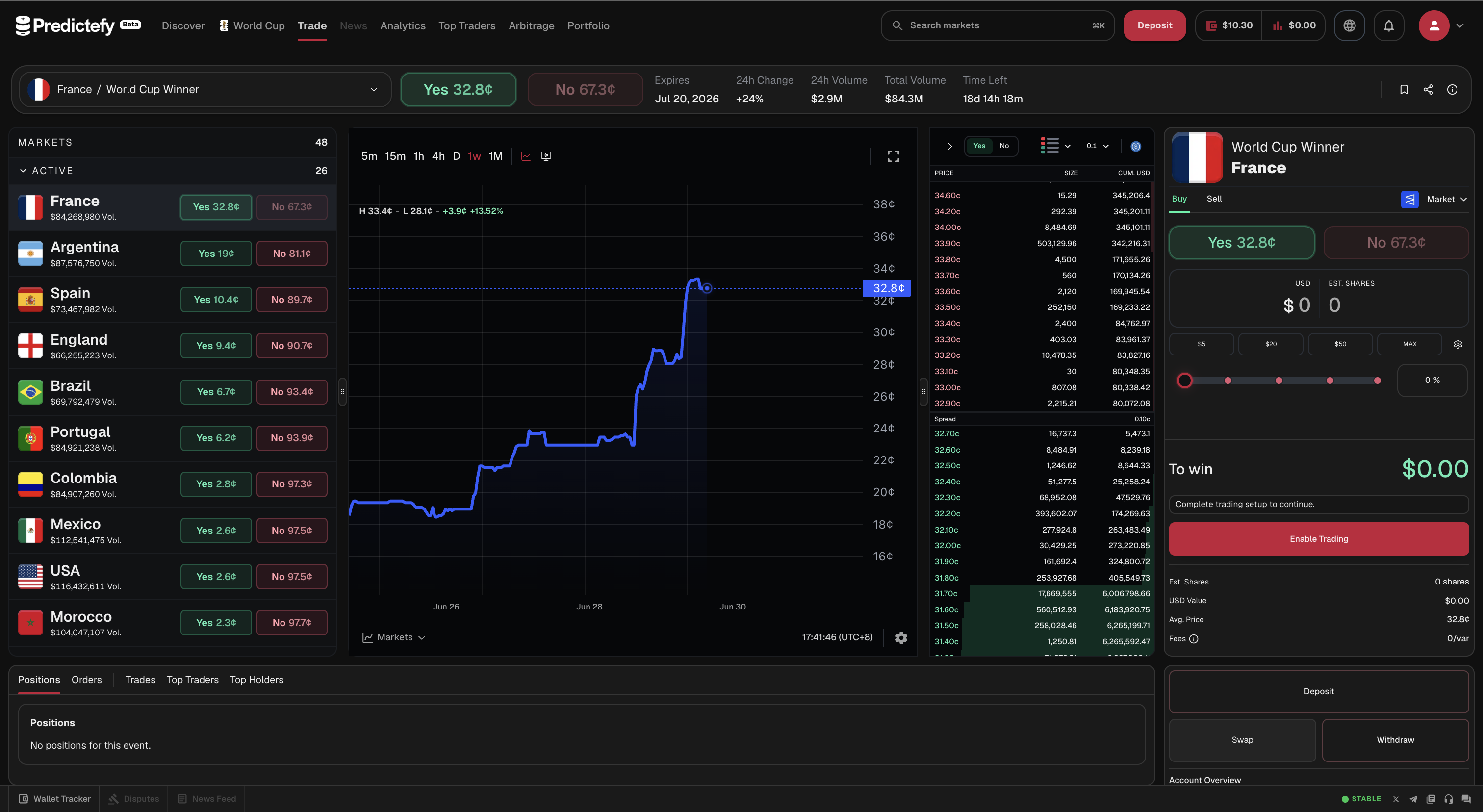Choose the 1h chart interval
Image resolution: width=1483 pixels, height=812 pixels.
pyautogui.click(x=418, y=156)
